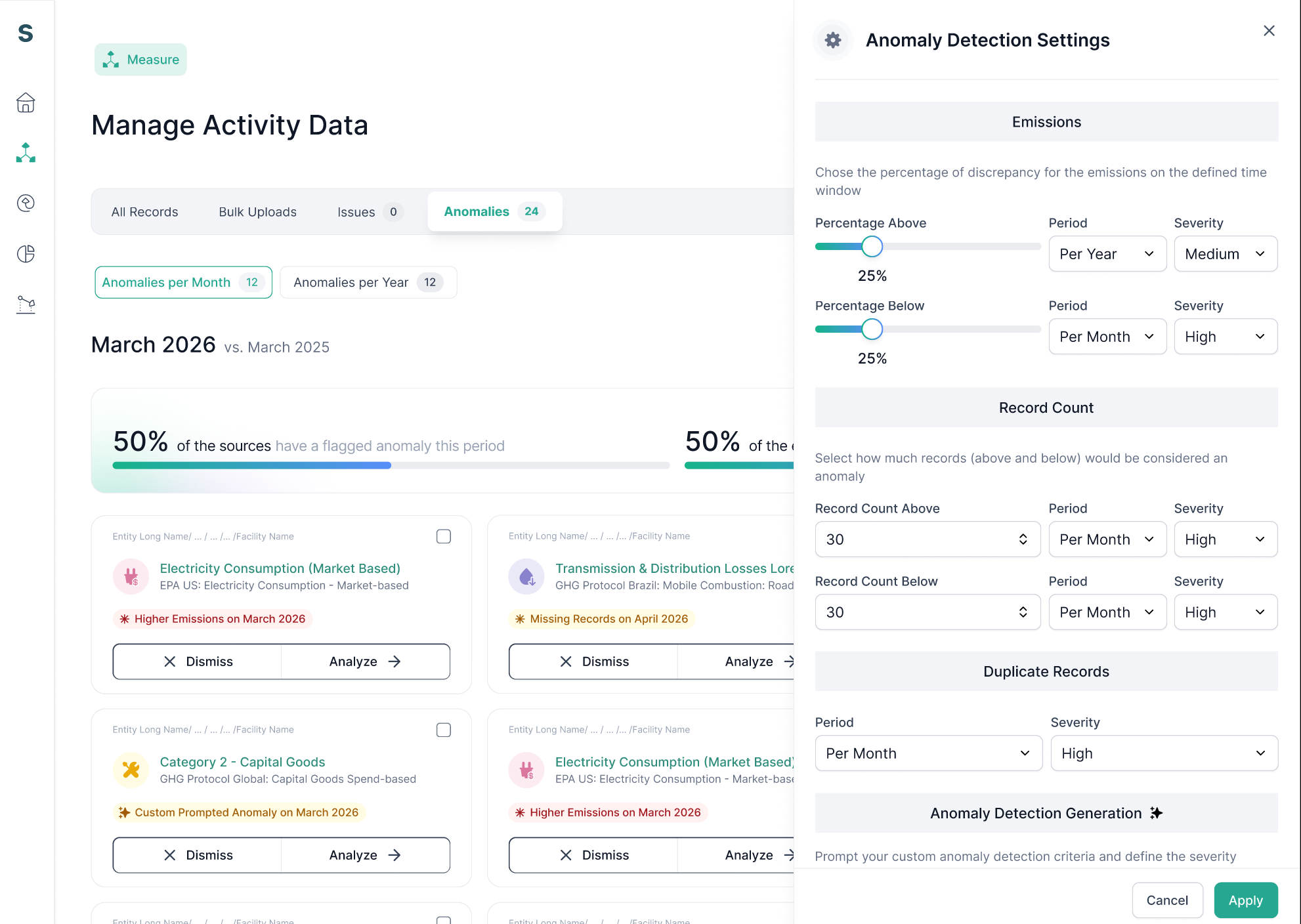Viewport: 1301px width, 924px height.
Task: Close the Anomaly Detection Settings panel
Action: pyautogui.click(x=1269, y=31)
